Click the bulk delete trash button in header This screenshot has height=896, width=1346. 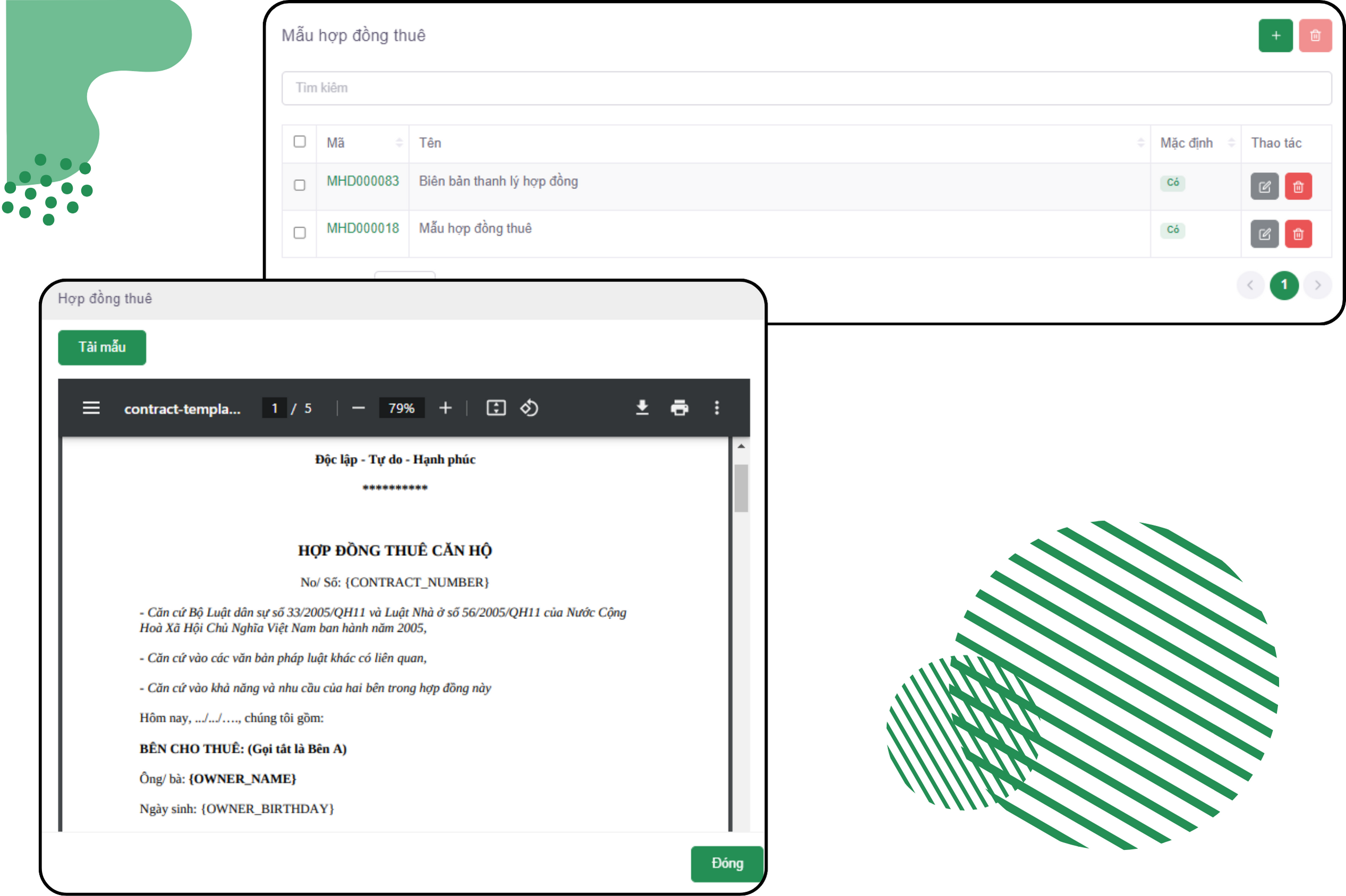point(1315,36)
